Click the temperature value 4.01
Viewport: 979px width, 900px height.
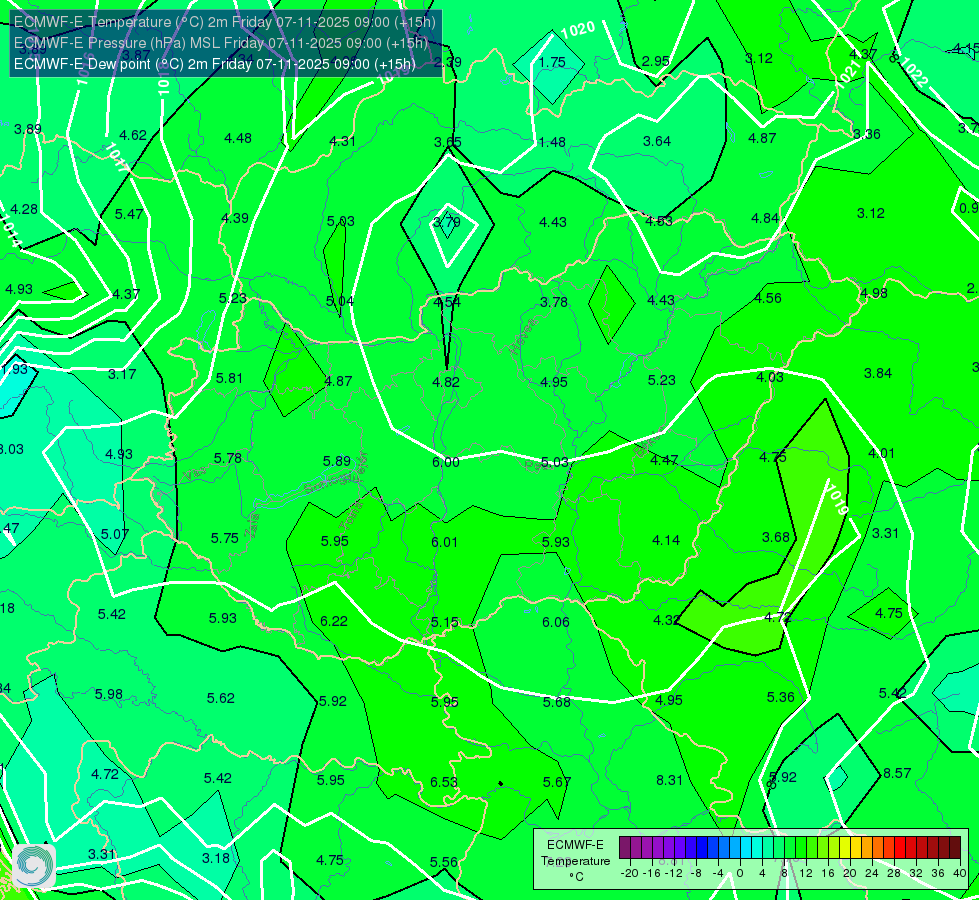(x=882, y=453)
